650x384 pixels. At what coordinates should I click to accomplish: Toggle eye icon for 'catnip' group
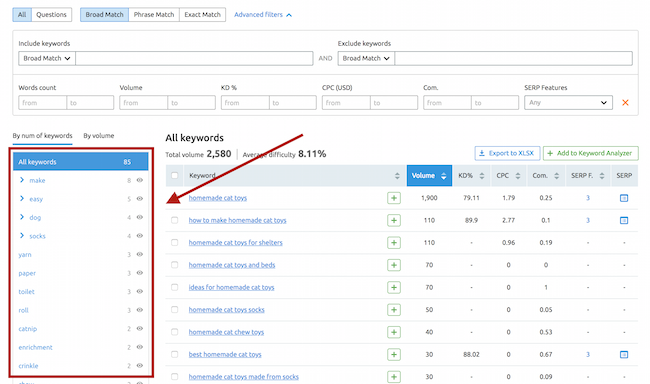click(x=140, y=328)
